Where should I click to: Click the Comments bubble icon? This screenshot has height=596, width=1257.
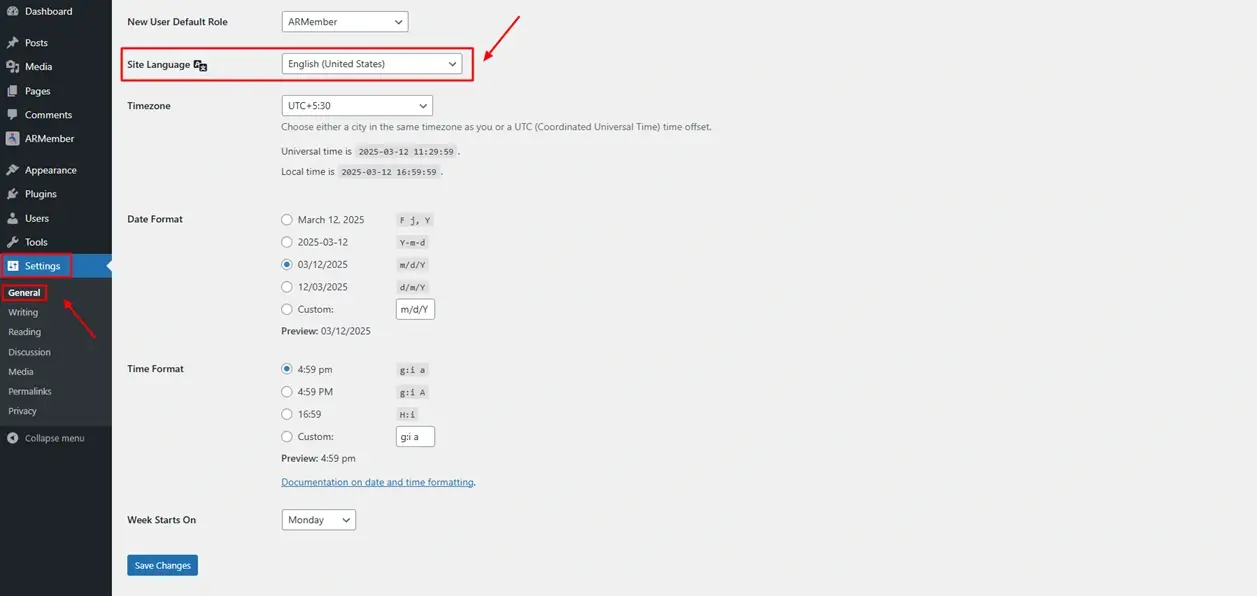pyautogui.click(x=12, y=115)
